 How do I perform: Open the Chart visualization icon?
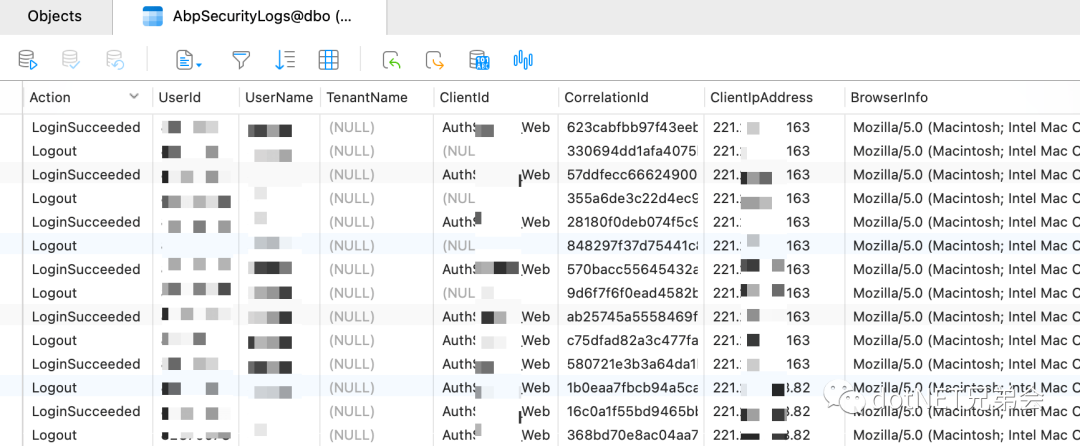tap(523, 60)
